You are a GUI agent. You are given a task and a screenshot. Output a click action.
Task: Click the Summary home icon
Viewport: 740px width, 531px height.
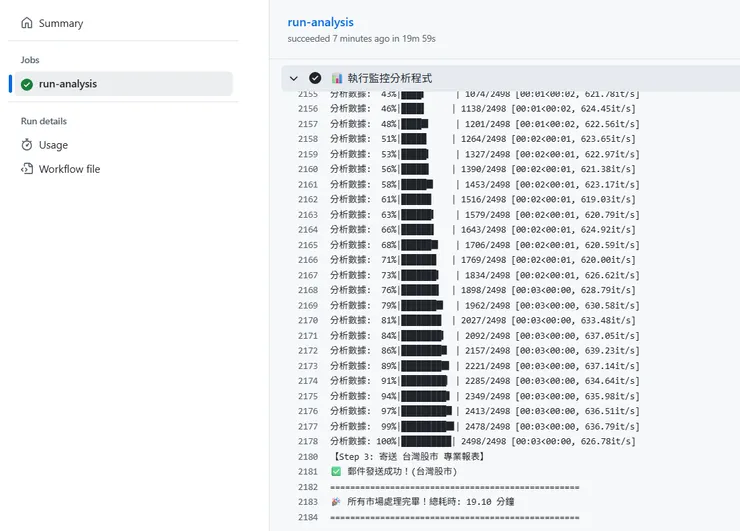click(27, 23)
